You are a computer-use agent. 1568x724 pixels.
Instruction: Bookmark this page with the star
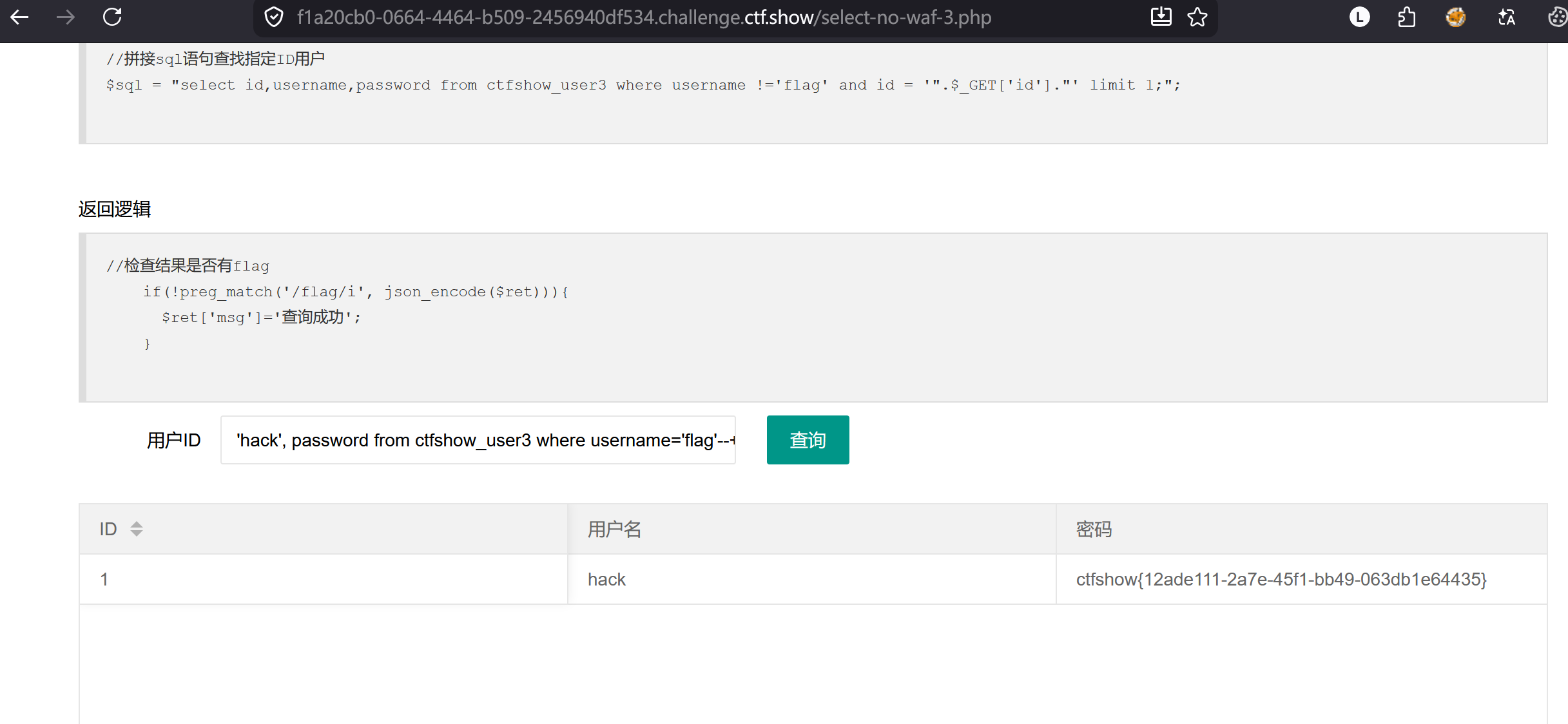1197,17
